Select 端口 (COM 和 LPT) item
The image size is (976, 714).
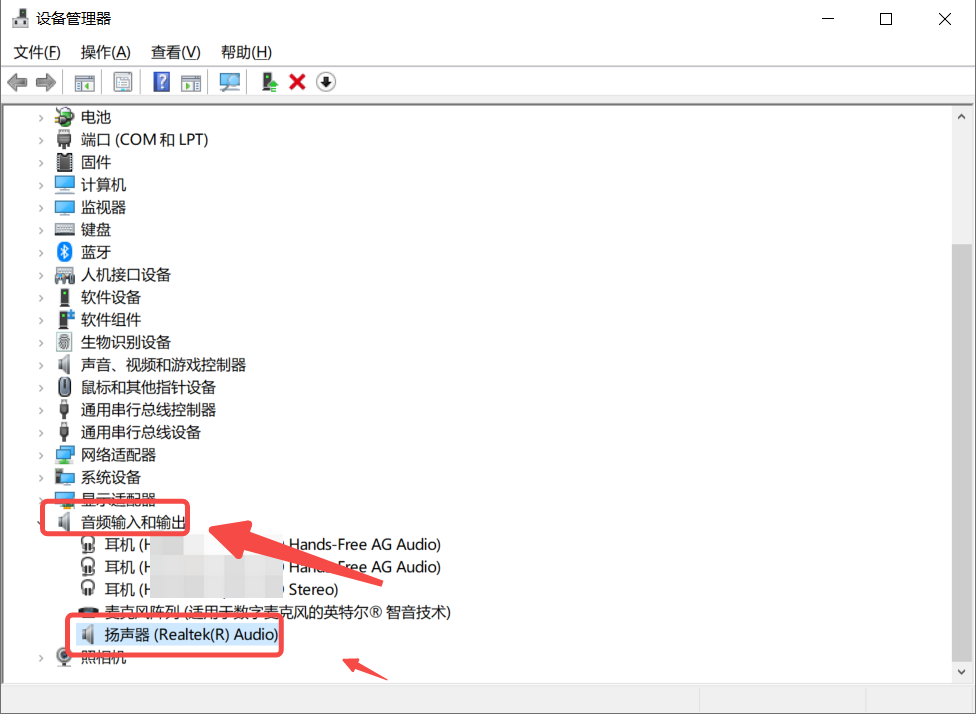tap(144, 140)
